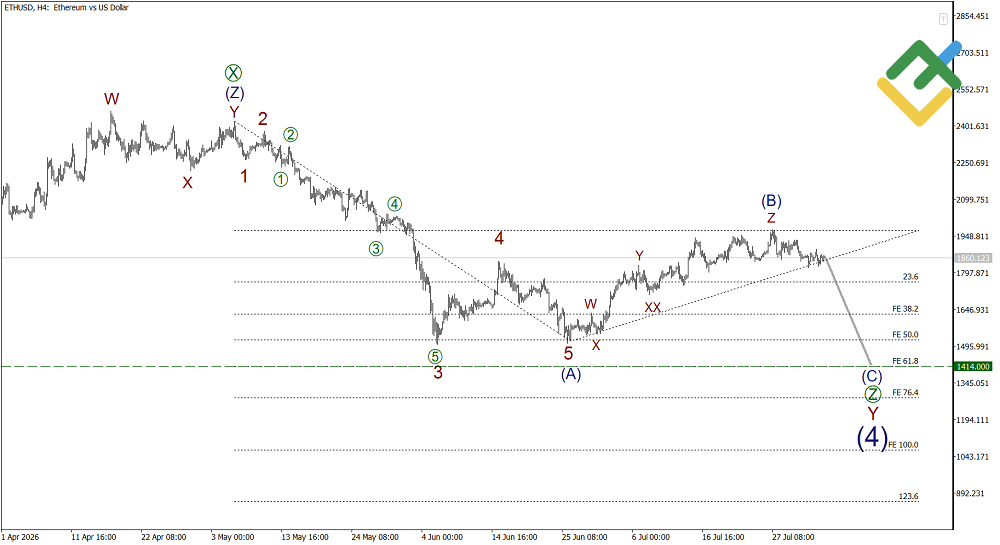This screenshot has width=1000, height=545.
Task: Click the red Y label below (Z)
Action: click(x=234, y=112)
